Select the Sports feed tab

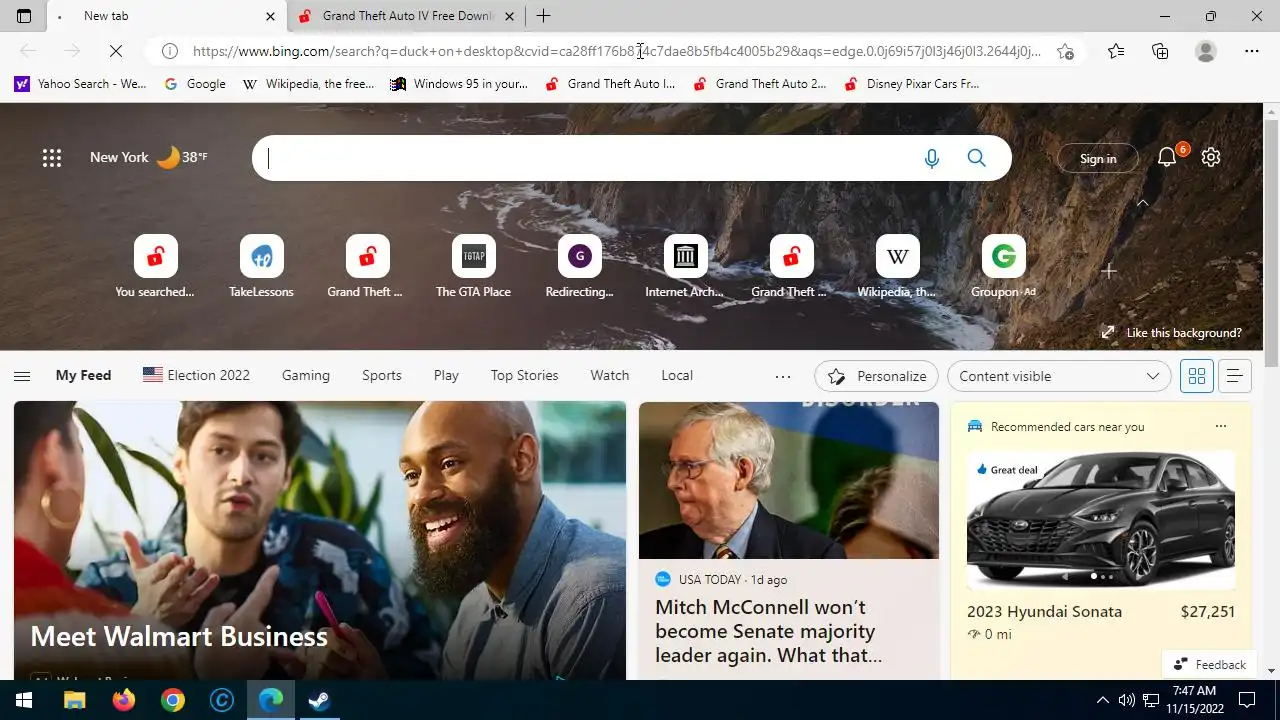[382, 375]
